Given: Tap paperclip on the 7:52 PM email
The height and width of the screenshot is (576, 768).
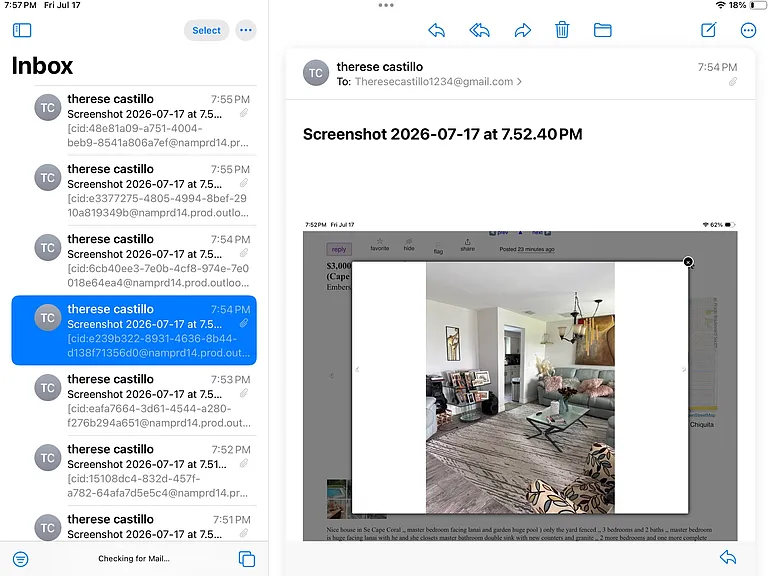Looking at the screenshot, I should click(x=243, y=463).
